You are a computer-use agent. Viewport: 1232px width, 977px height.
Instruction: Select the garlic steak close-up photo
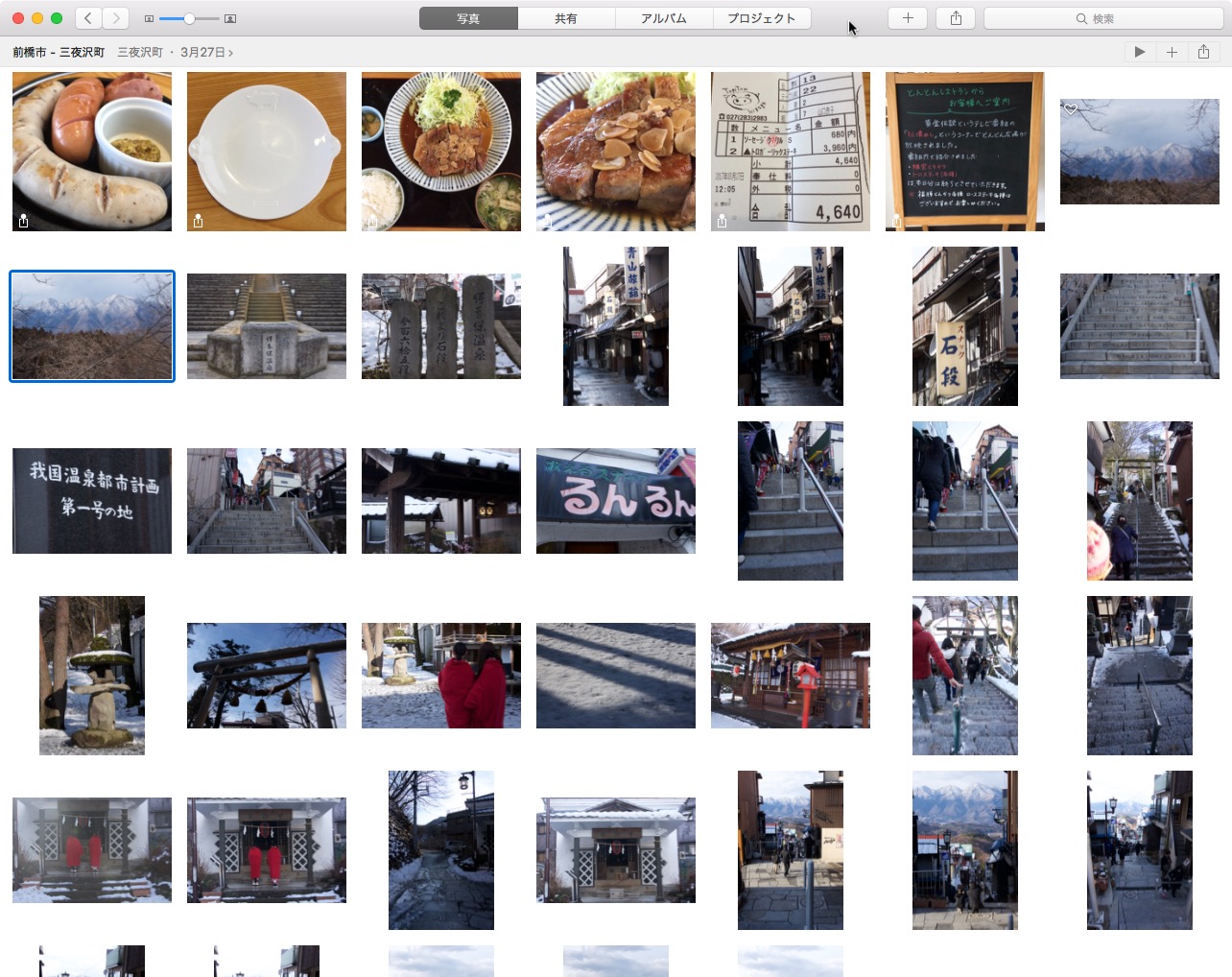coord(616,152)
